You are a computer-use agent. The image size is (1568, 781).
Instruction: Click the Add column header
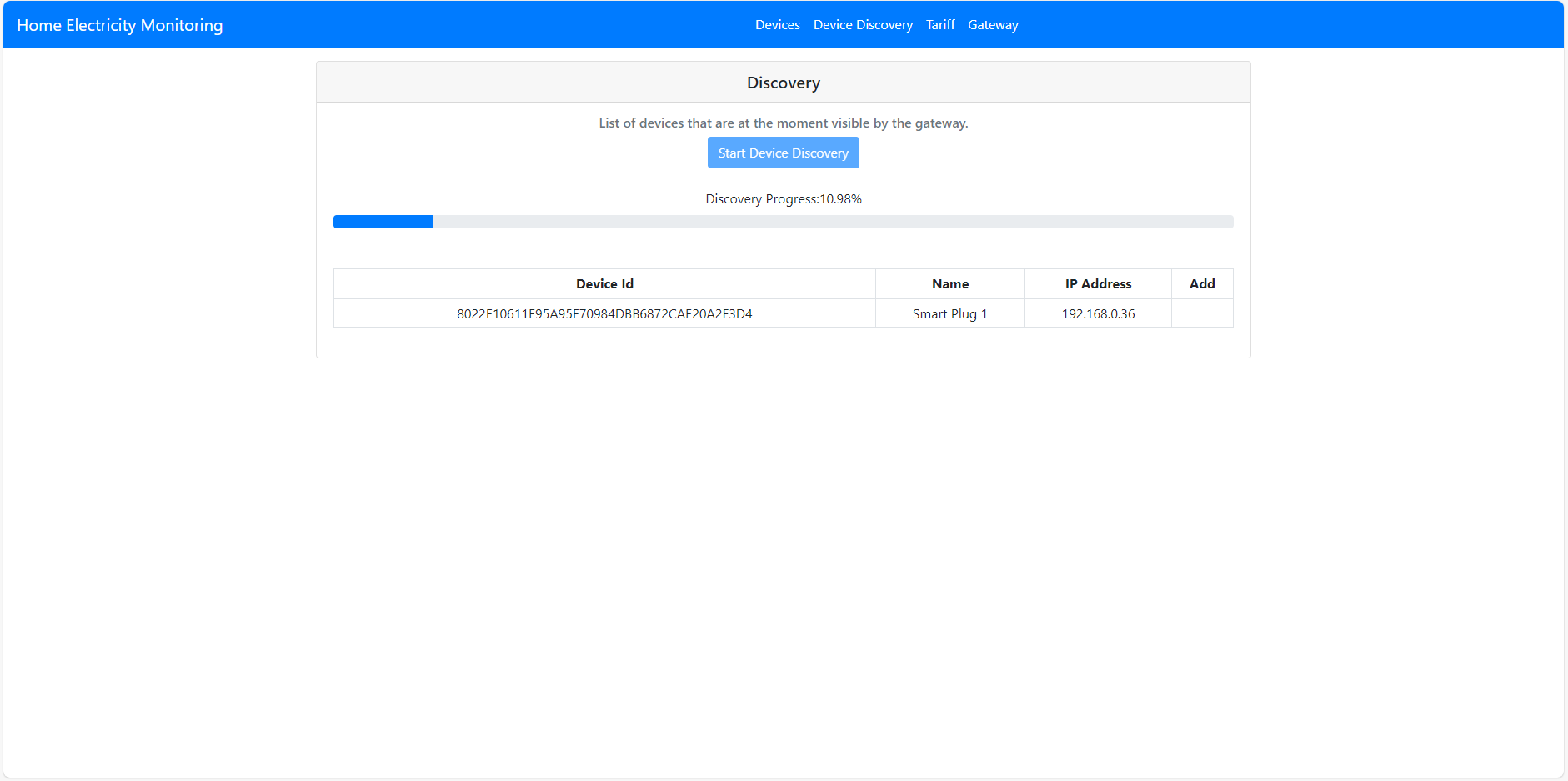[1202, 283]
